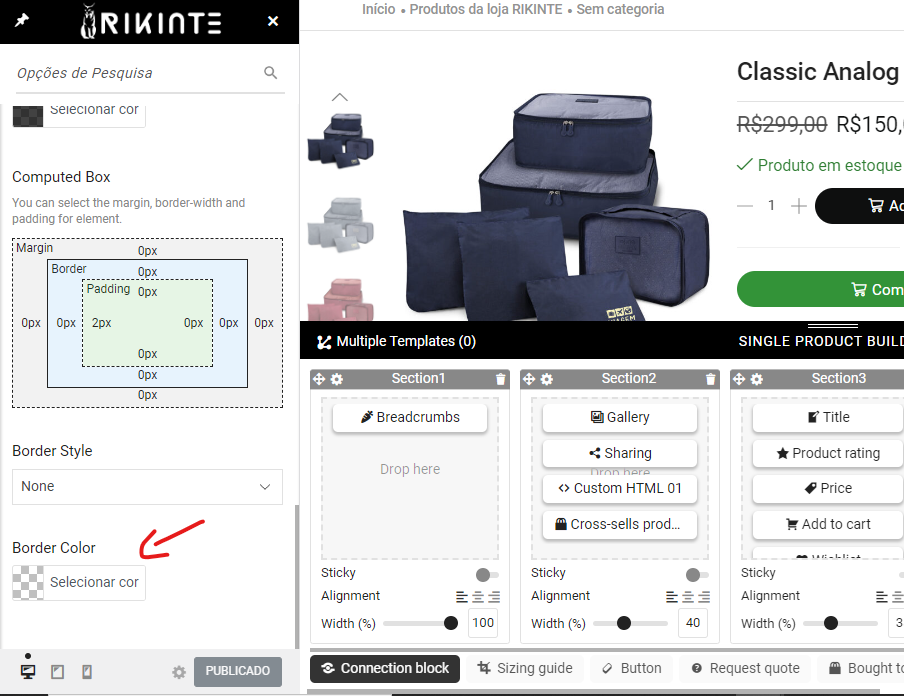Set Section2 alignment to right
This screenshot has width=904, height=696.
(x=704, y=597)
